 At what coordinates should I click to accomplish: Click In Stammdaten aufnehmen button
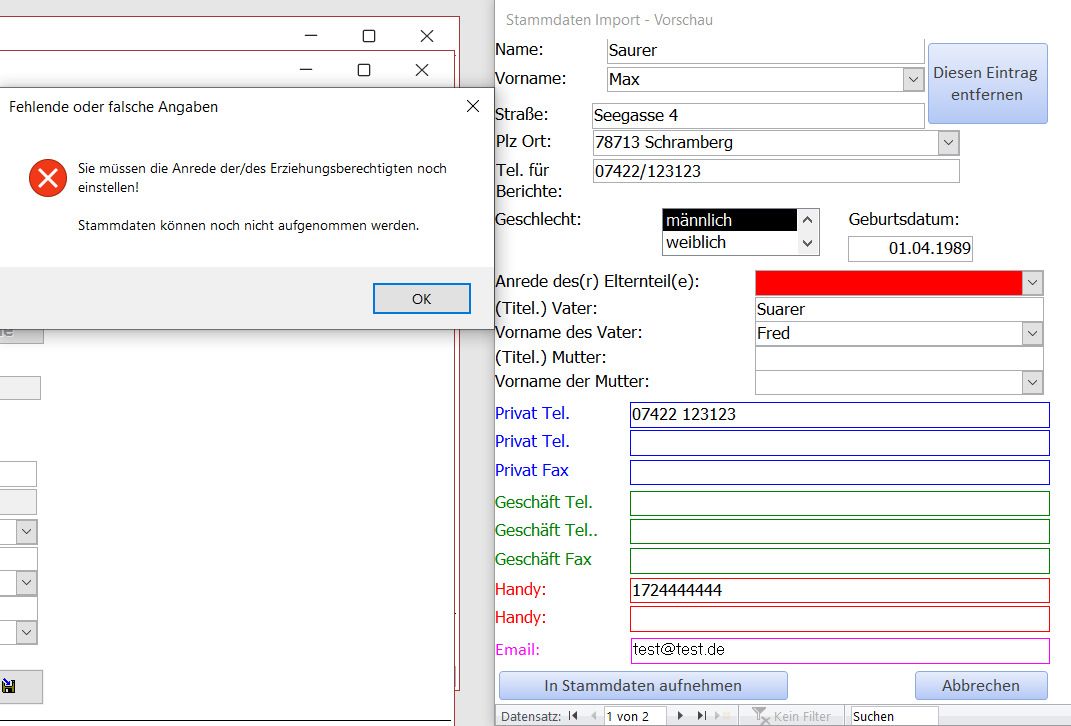tap(643, 685)
